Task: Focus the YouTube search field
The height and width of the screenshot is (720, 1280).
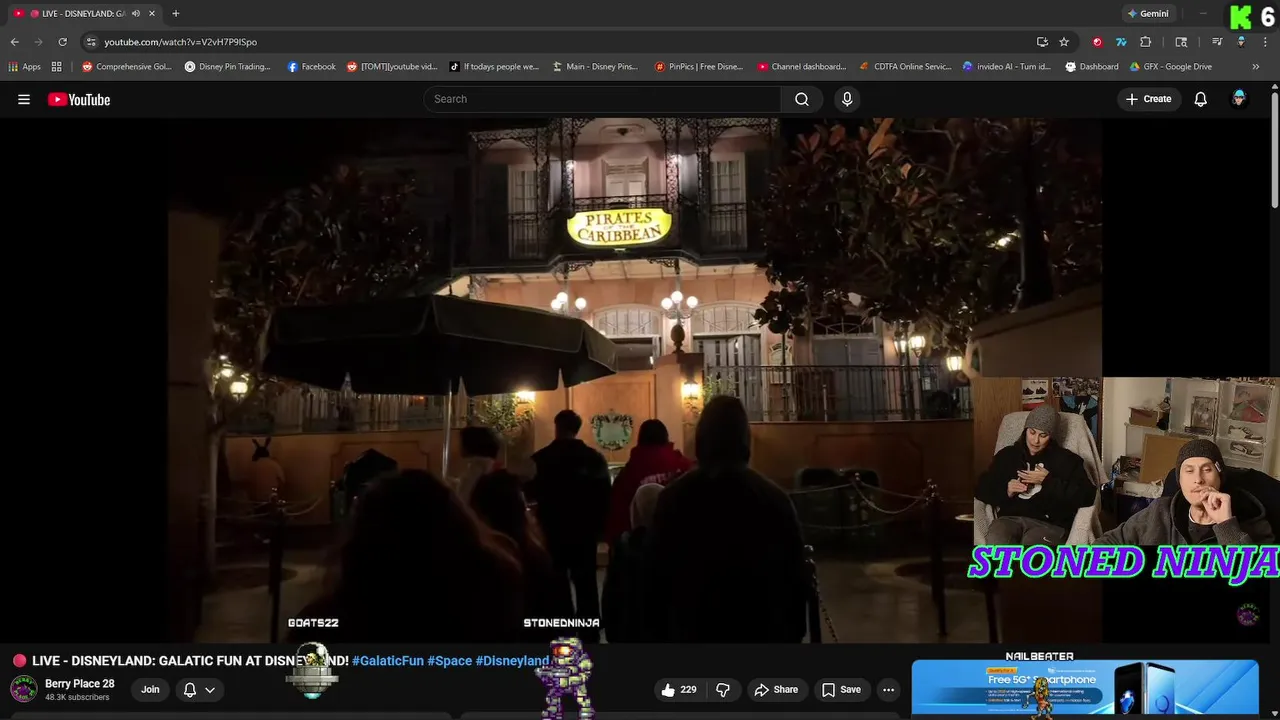Action: (602, 99)
